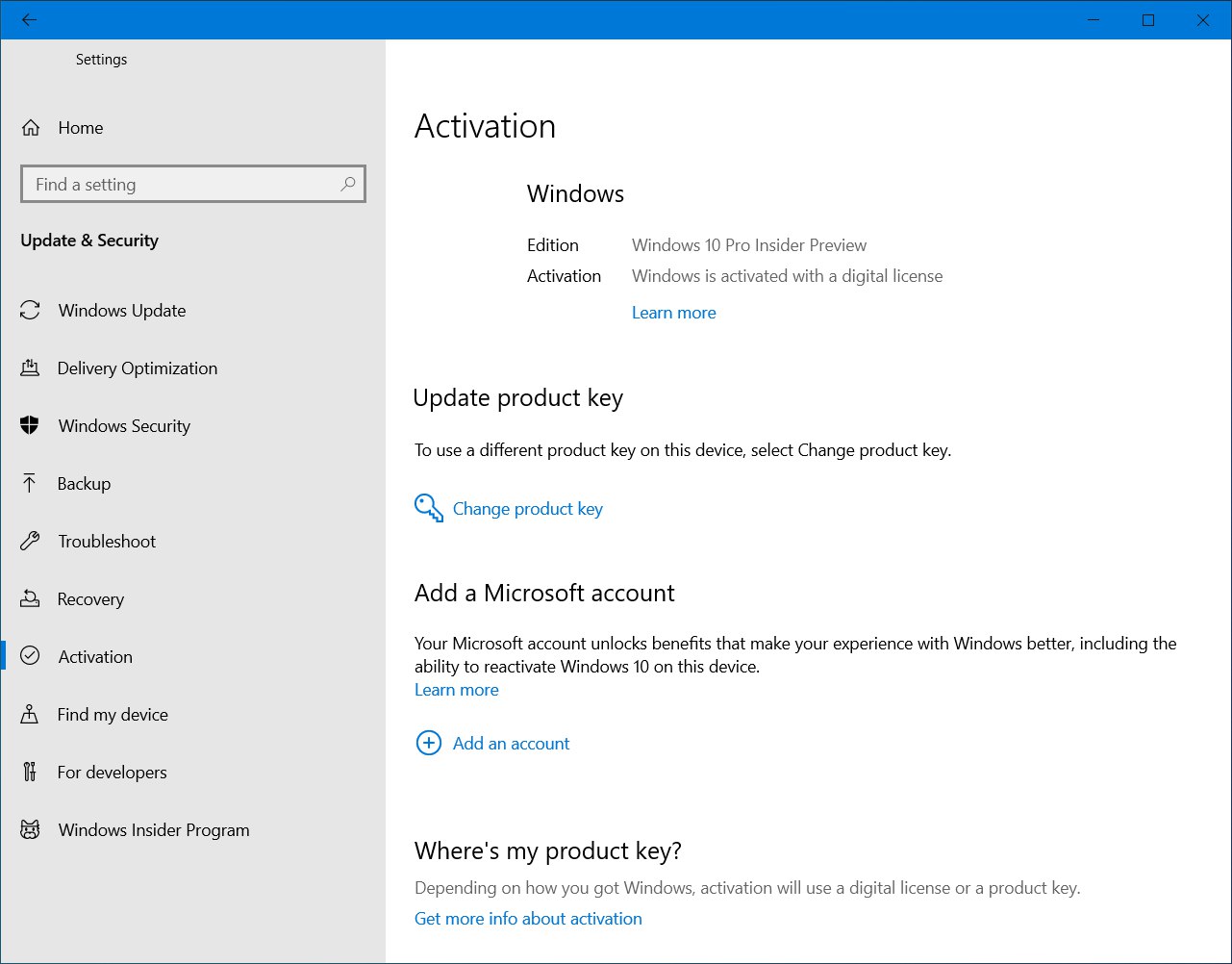Click the Update product key heading
Image resolution: width=1232 pixels, height=964 pixels.
(x=518, y=398)
